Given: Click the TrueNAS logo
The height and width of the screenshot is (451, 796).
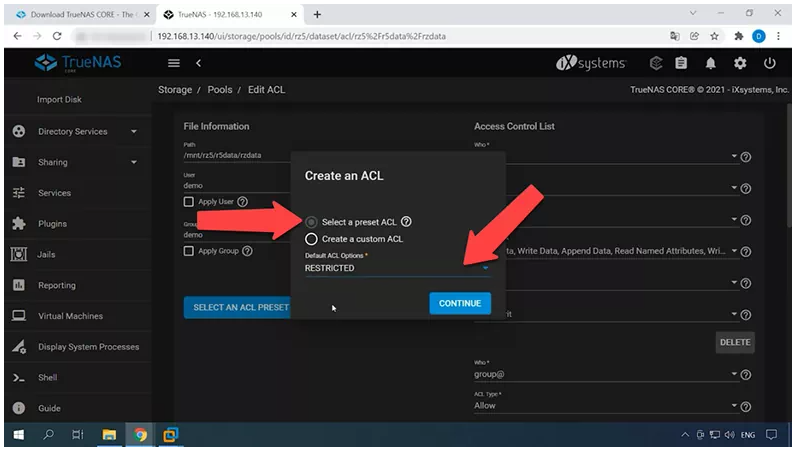Looking at the screenshot, I should coord(78,62).
